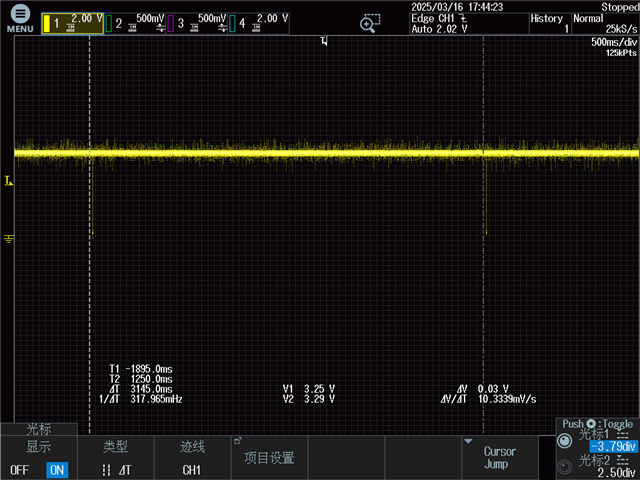Click the ΔV/ΔT 10.3339mV/s readout

coord(488,399)
